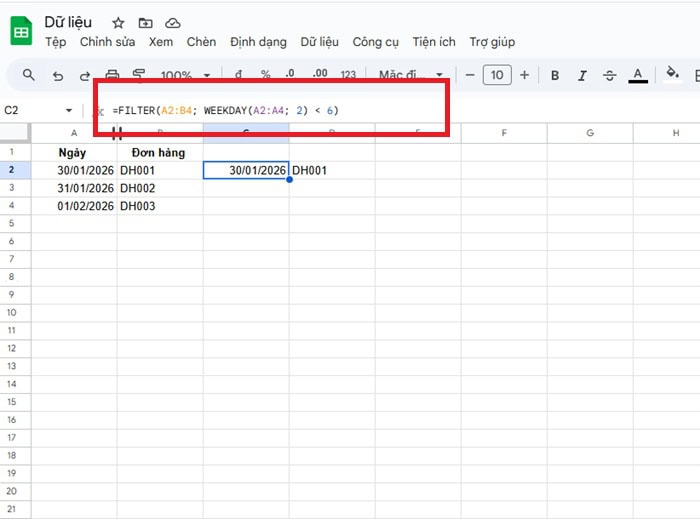Click the search menus magnifier icon
This screenshot has height=519, width=700.
29,75
